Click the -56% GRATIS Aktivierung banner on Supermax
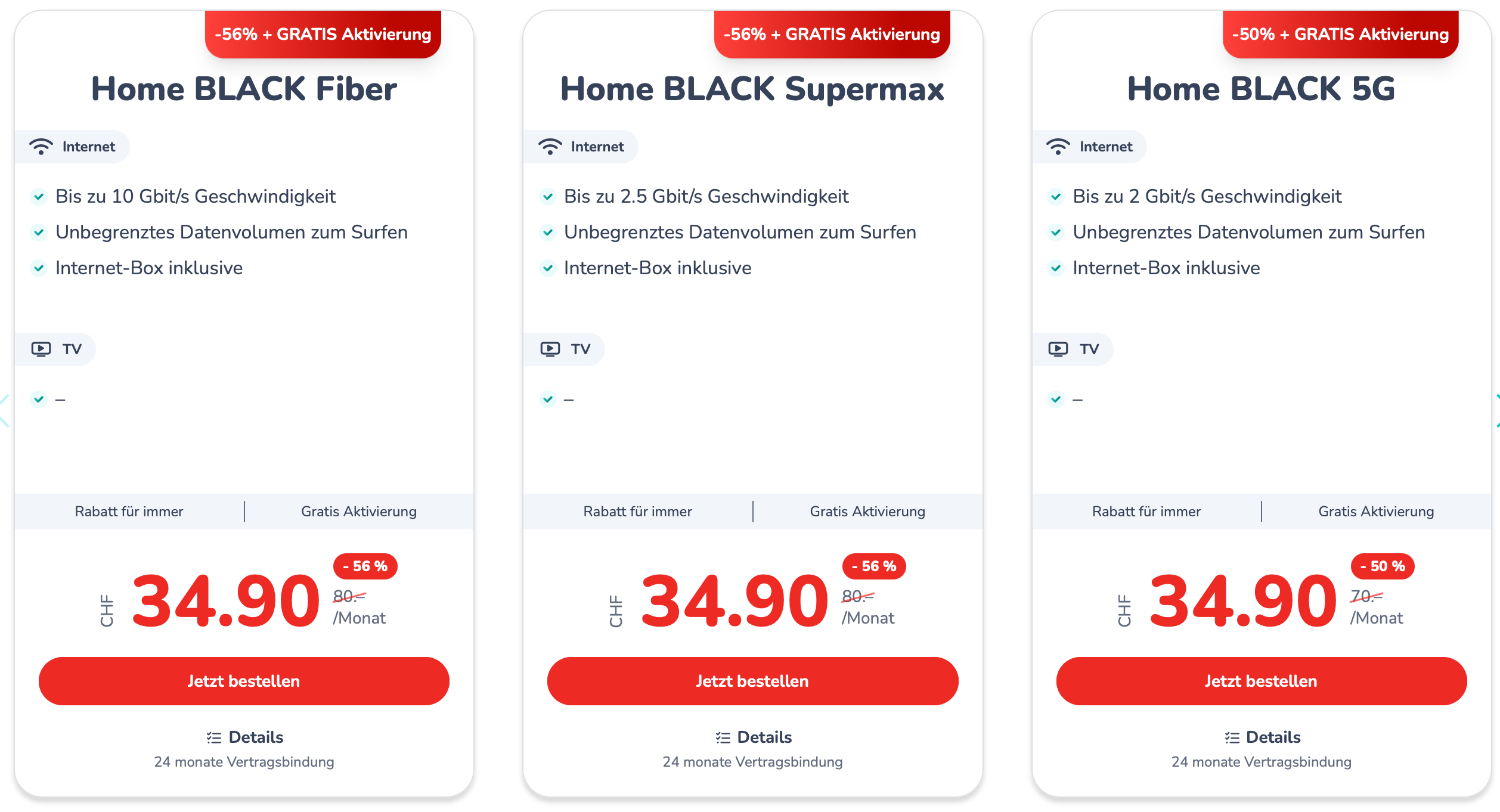The height and width of the screenshot is (812, 1500). tap(832, 35)
